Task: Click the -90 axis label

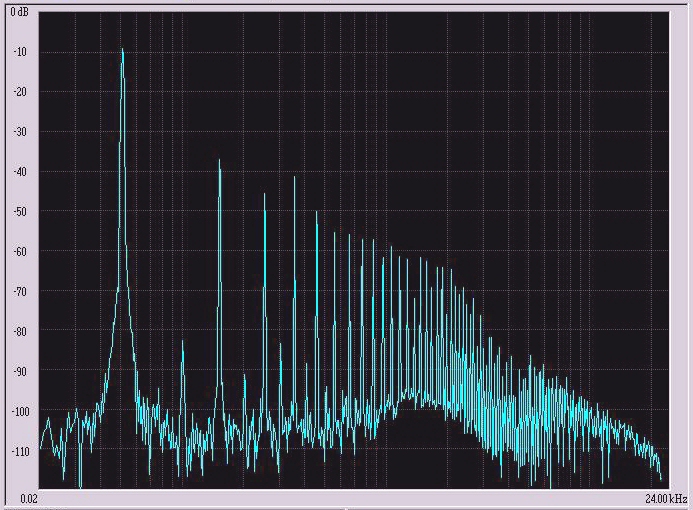Action: point(20,371)
